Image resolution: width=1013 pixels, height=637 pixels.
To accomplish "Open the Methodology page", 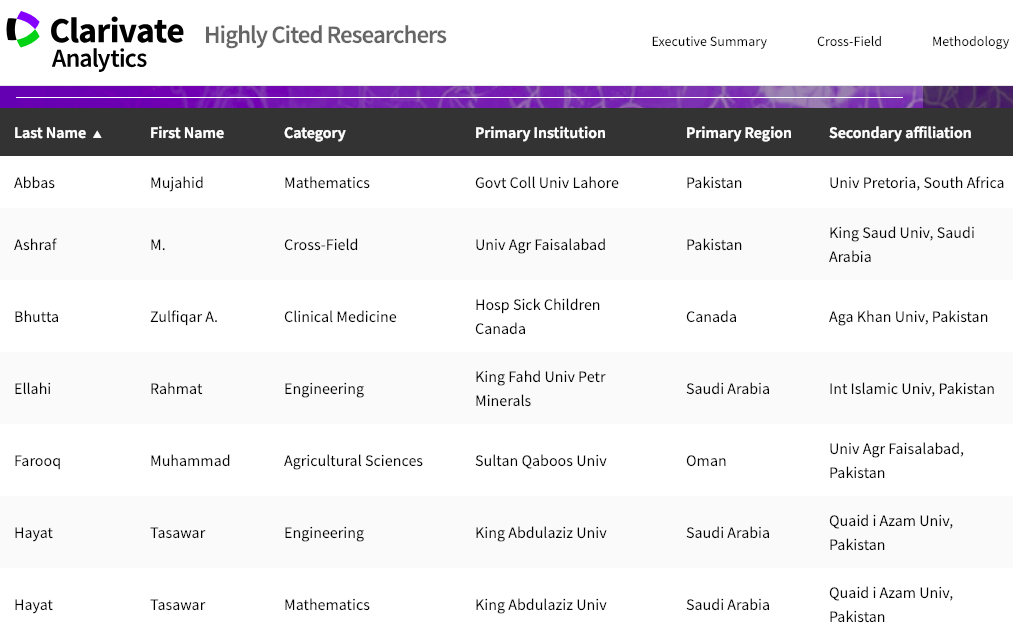I will point(970,42).
